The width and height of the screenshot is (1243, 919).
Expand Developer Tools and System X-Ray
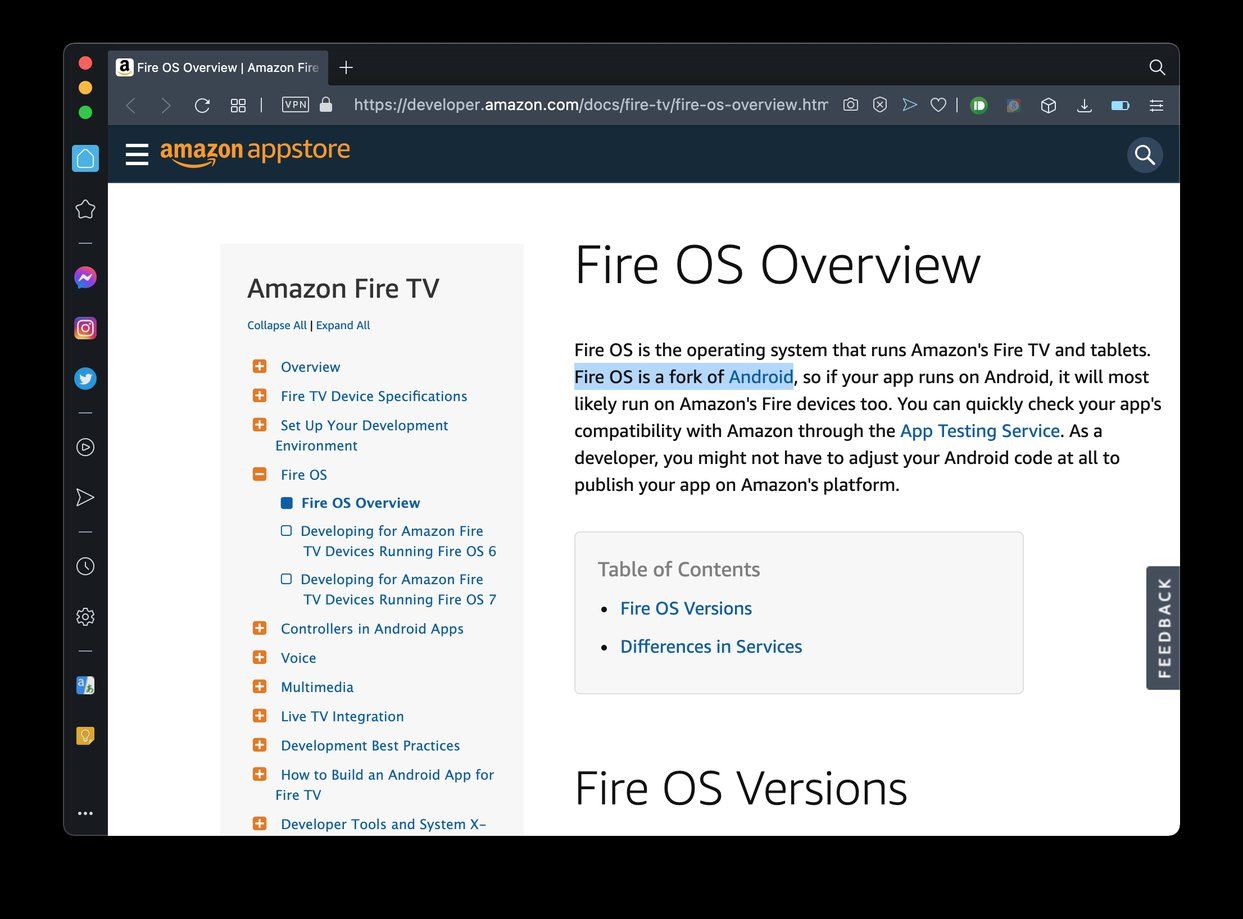pos(259,823)
